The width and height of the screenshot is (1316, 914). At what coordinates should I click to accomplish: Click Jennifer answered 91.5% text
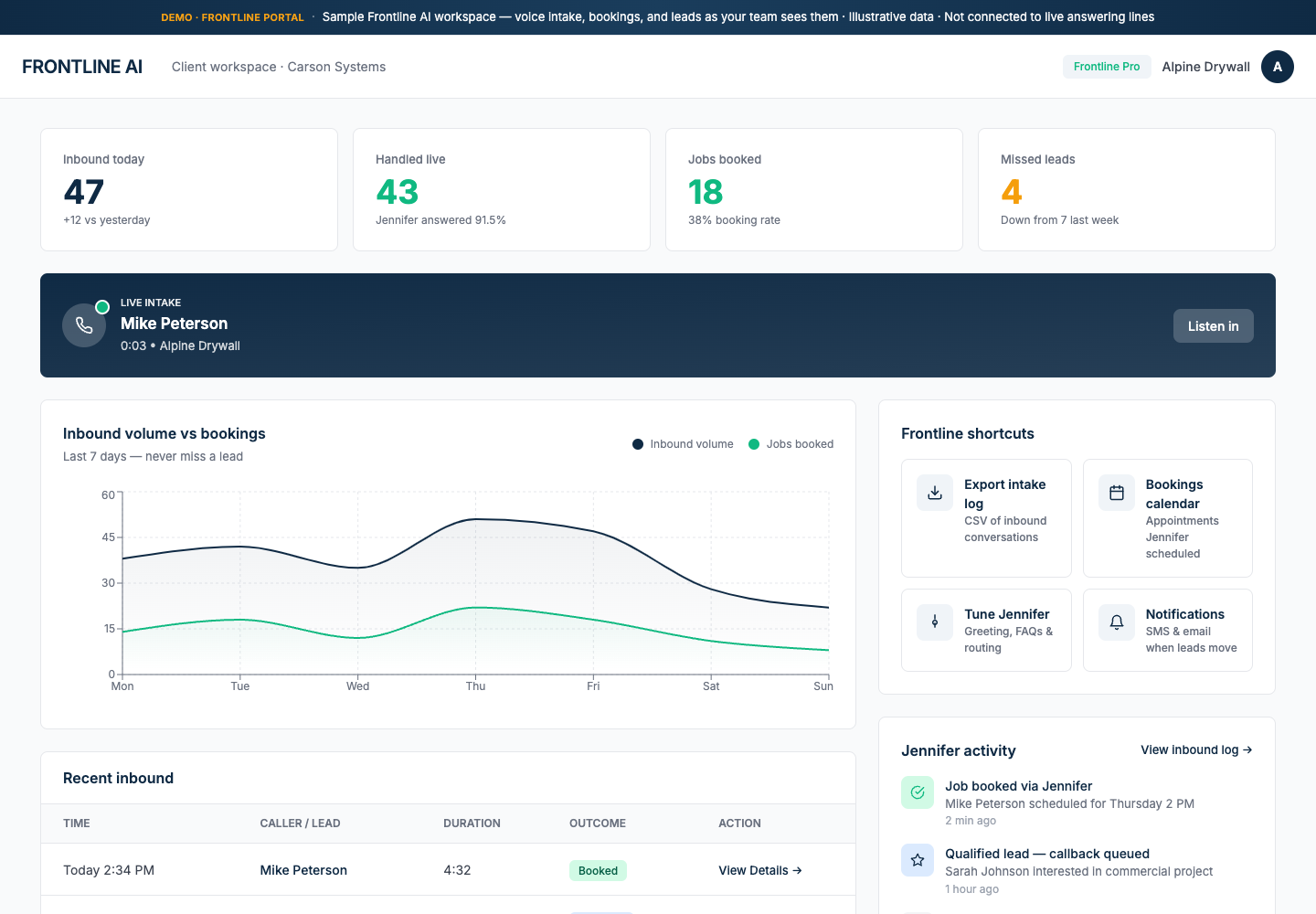tap(440, 220)
